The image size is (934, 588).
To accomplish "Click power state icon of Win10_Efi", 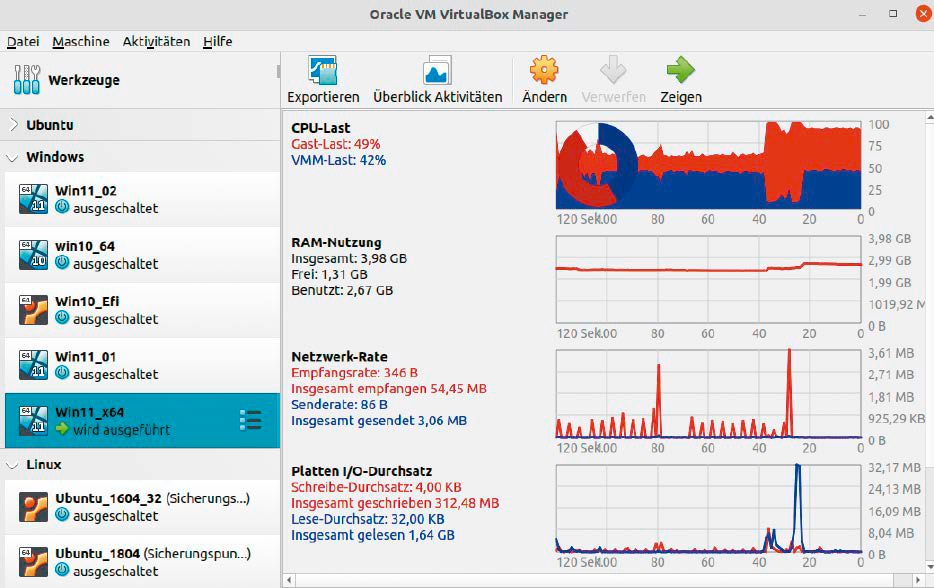I will click(62, 318).
